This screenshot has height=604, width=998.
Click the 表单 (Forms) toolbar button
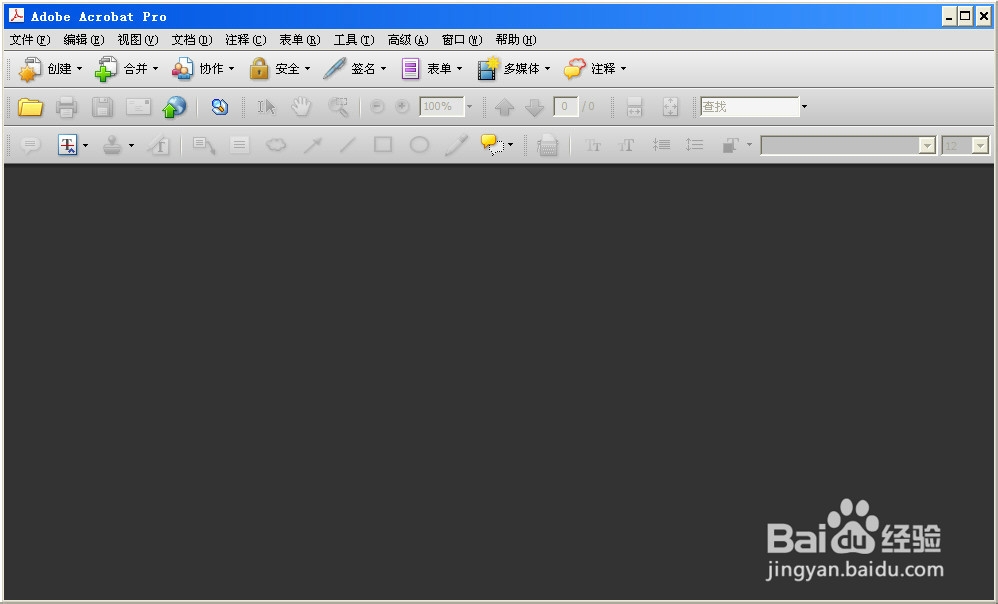point(432,69)
